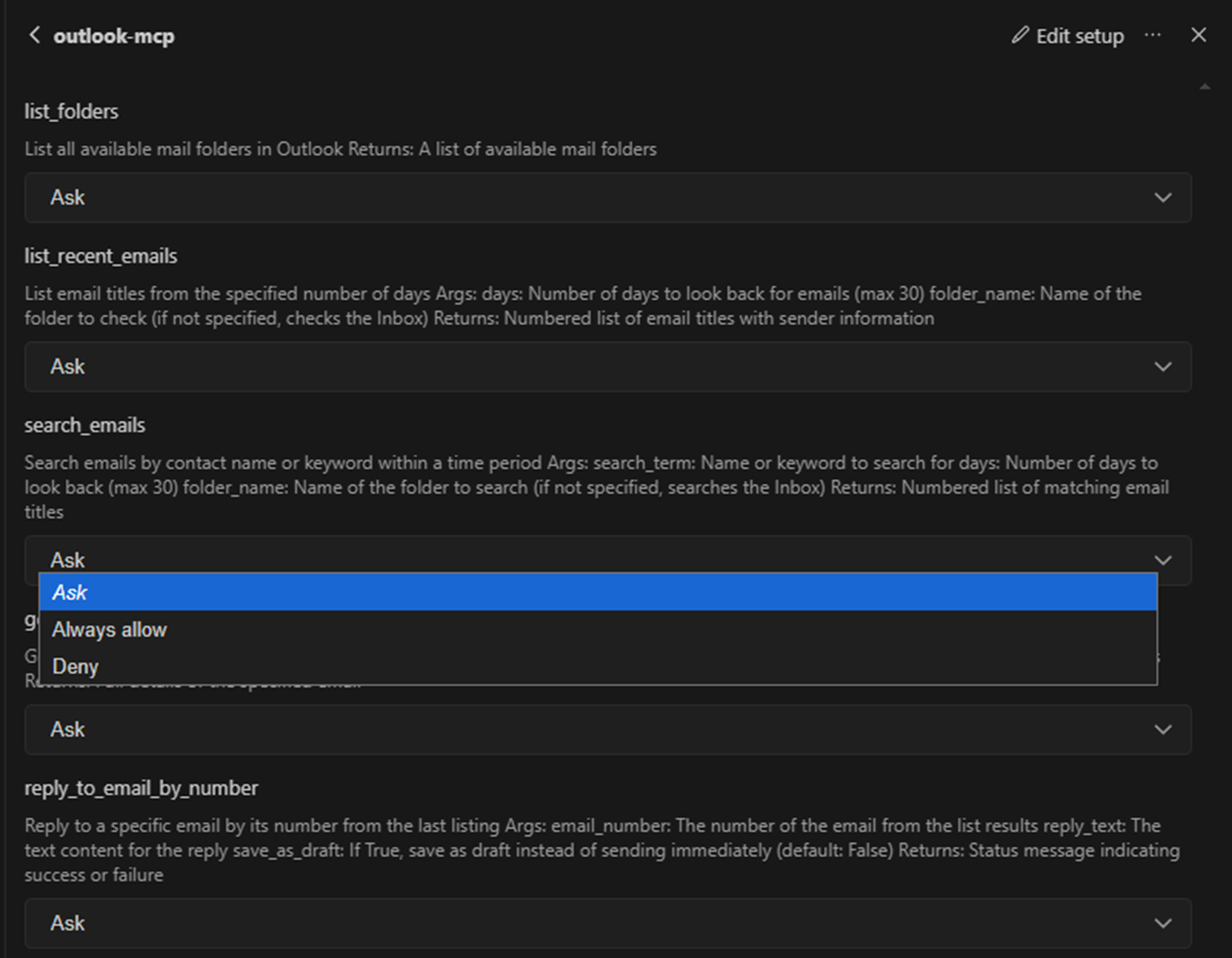Click the outlook-mcp title text
This screenshot has height=958, width=1232.
pos(113,36)
